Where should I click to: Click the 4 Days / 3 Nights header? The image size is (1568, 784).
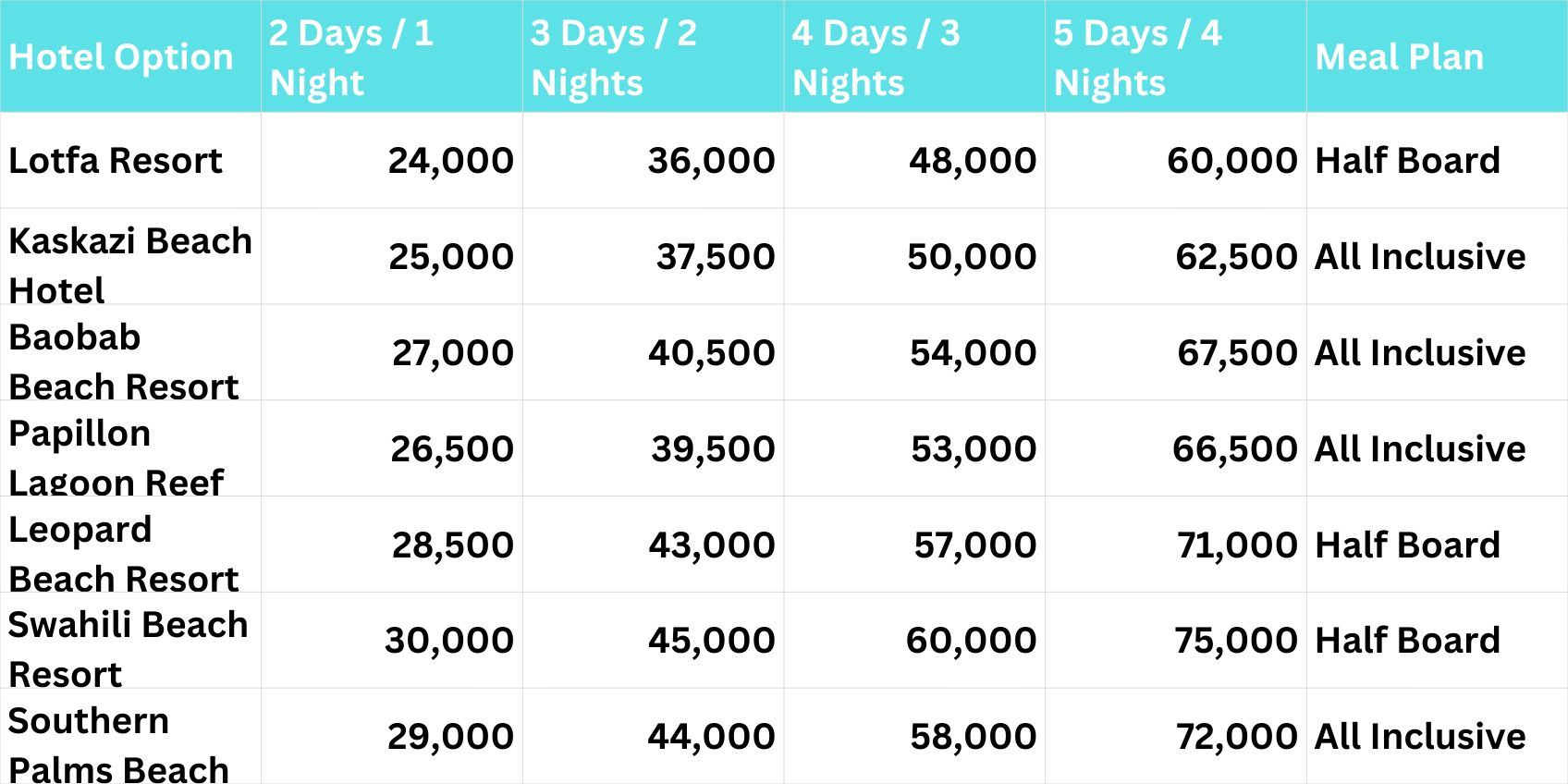[x=876, y=57]
